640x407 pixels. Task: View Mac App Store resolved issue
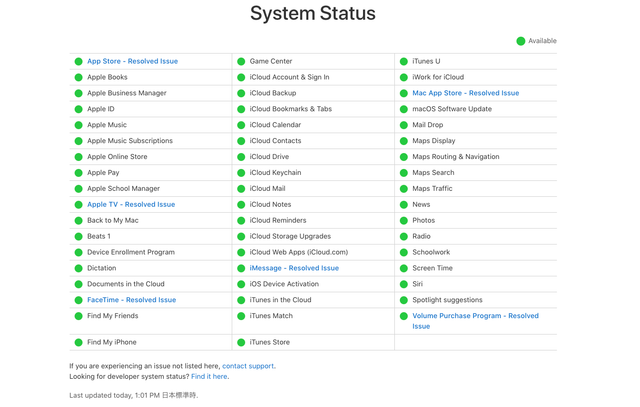[x=466, y=93]
